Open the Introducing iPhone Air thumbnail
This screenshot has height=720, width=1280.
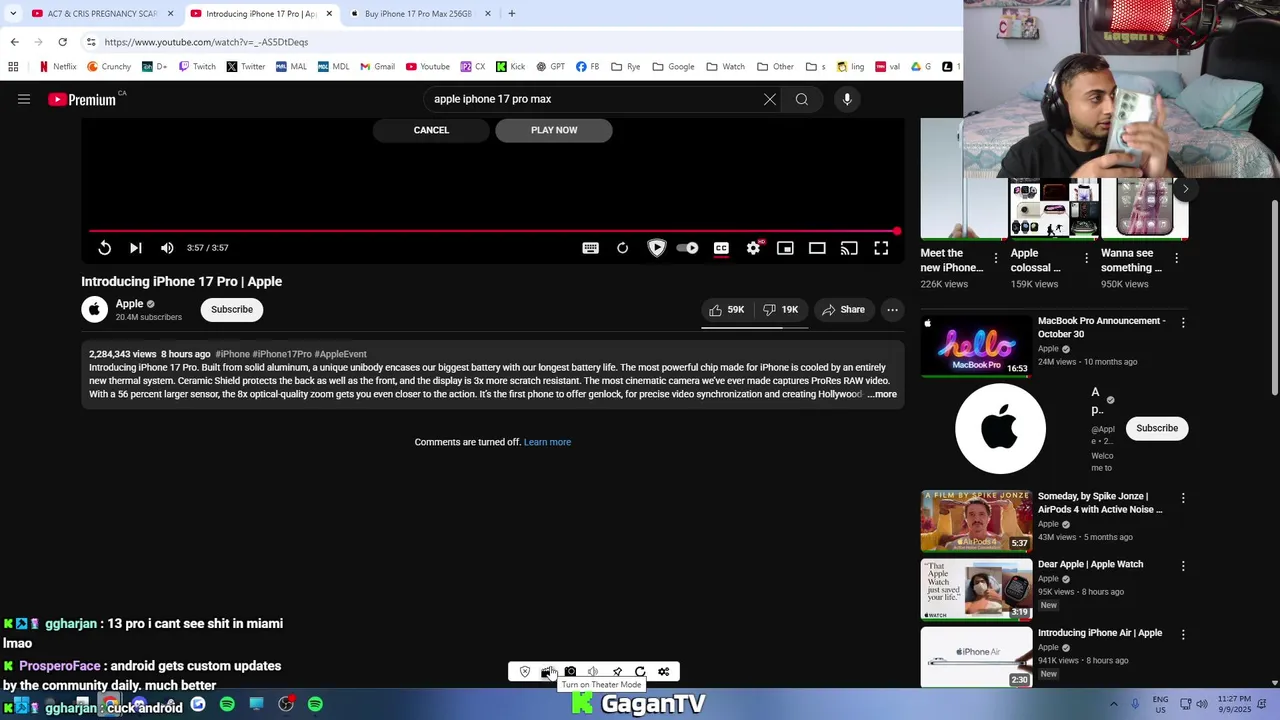pyautogui.click(x=976, y=657)
